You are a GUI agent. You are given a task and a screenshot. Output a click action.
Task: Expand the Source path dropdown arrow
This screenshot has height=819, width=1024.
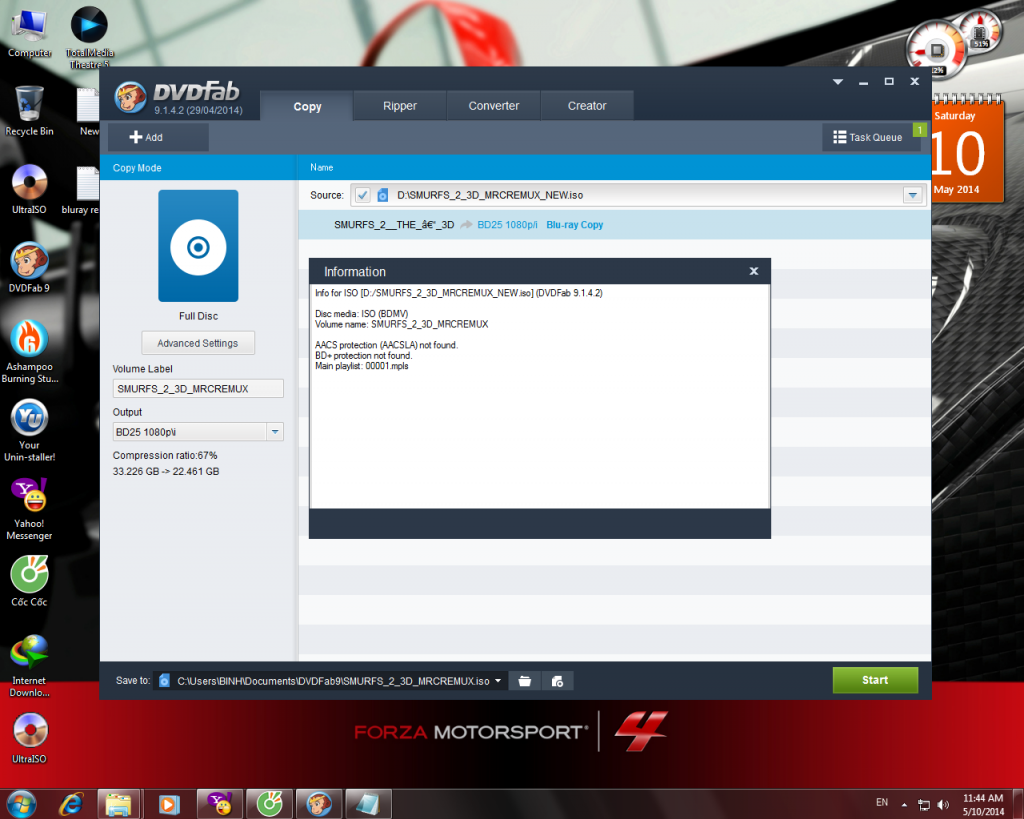point(912,195)
